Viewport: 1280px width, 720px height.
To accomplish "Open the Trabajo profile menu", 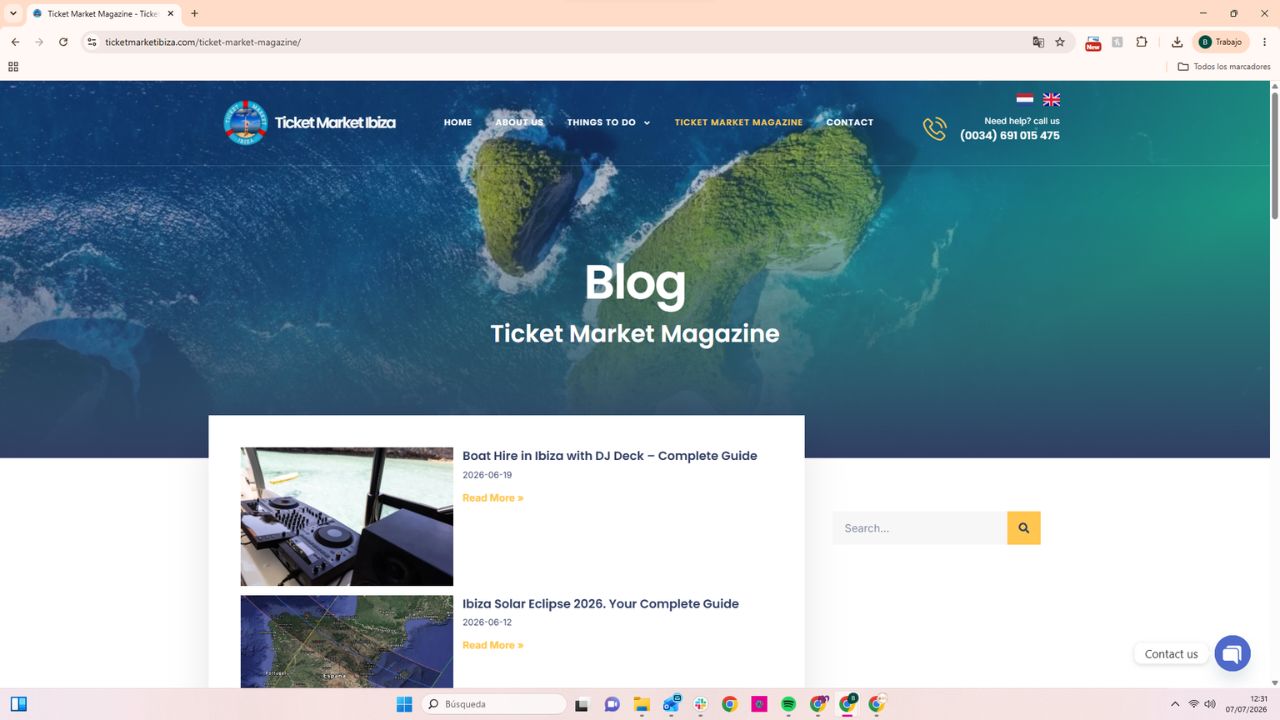I will coord(1220,42).
